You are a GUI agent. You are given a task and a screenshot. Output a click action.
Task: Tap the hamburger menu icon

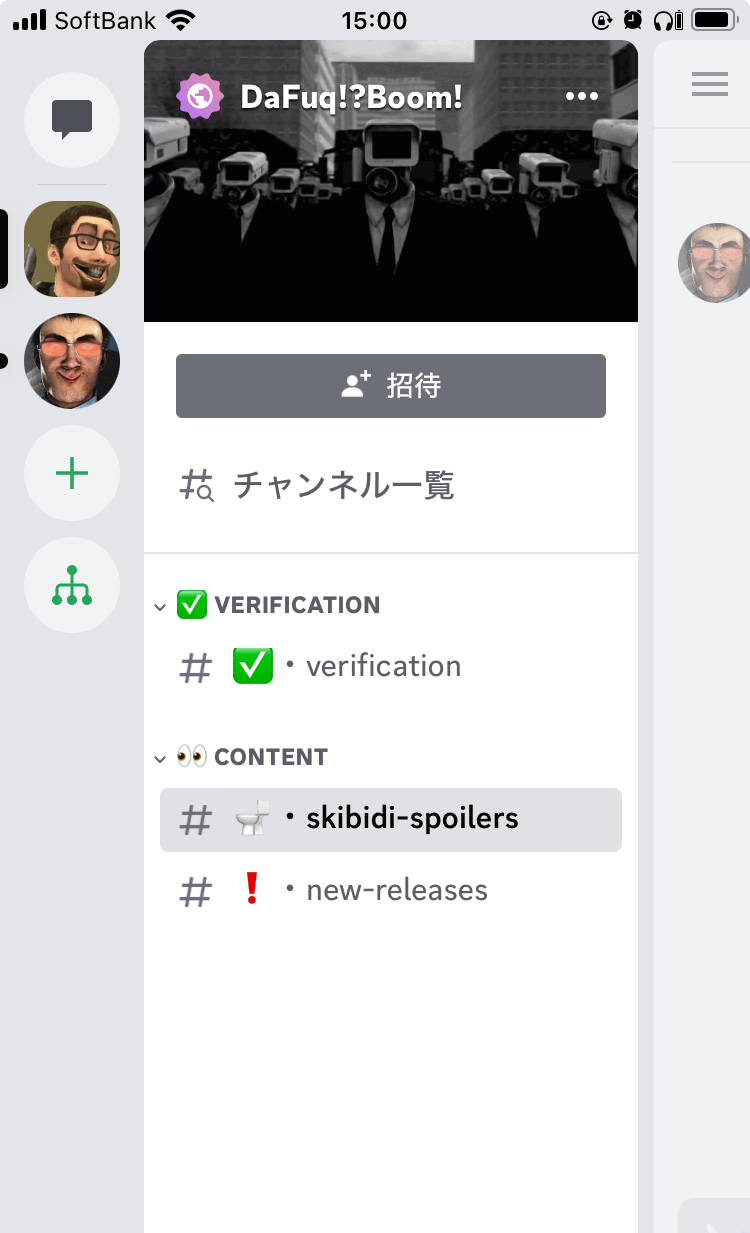point(710,85)
